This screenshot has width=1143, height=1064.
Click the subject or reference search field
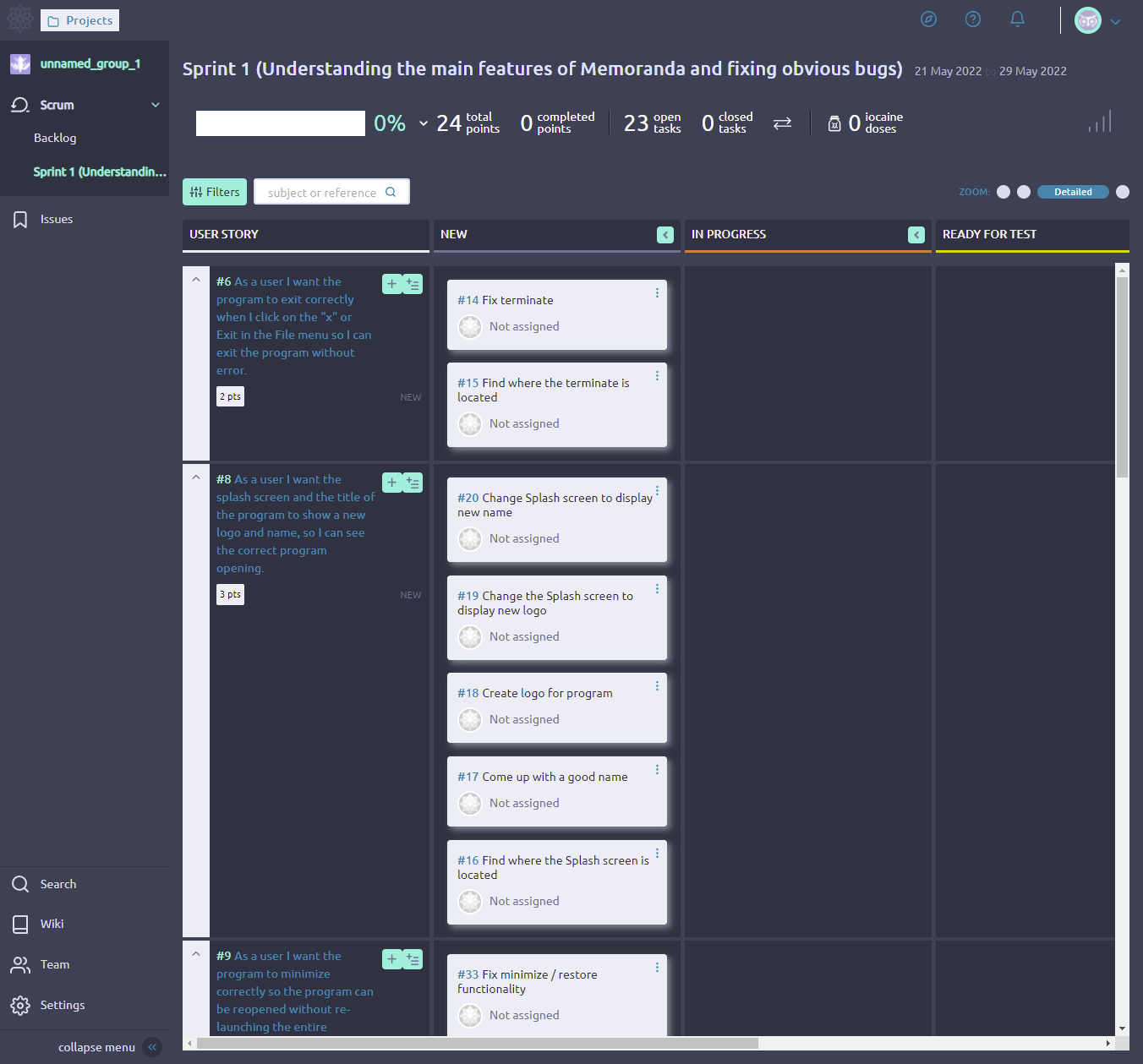click(331, 192)
